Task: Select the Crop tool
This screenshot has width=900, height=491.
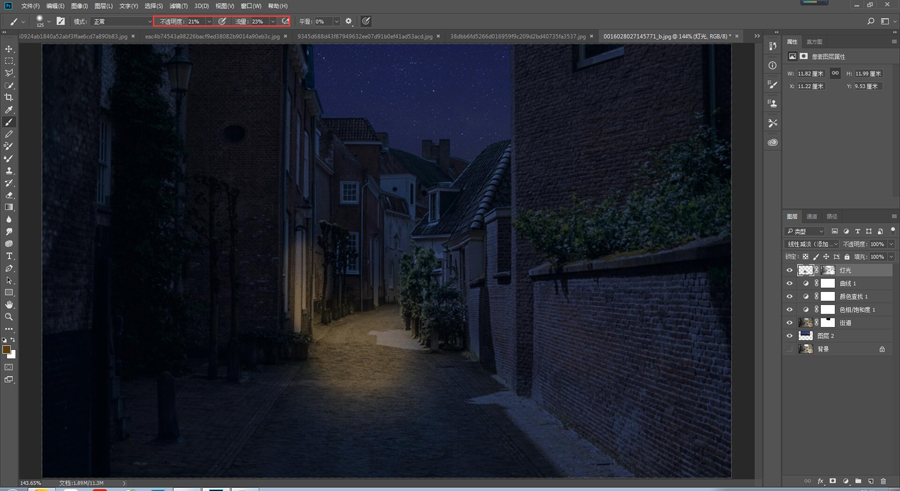Action: click(x=9, y=98)
